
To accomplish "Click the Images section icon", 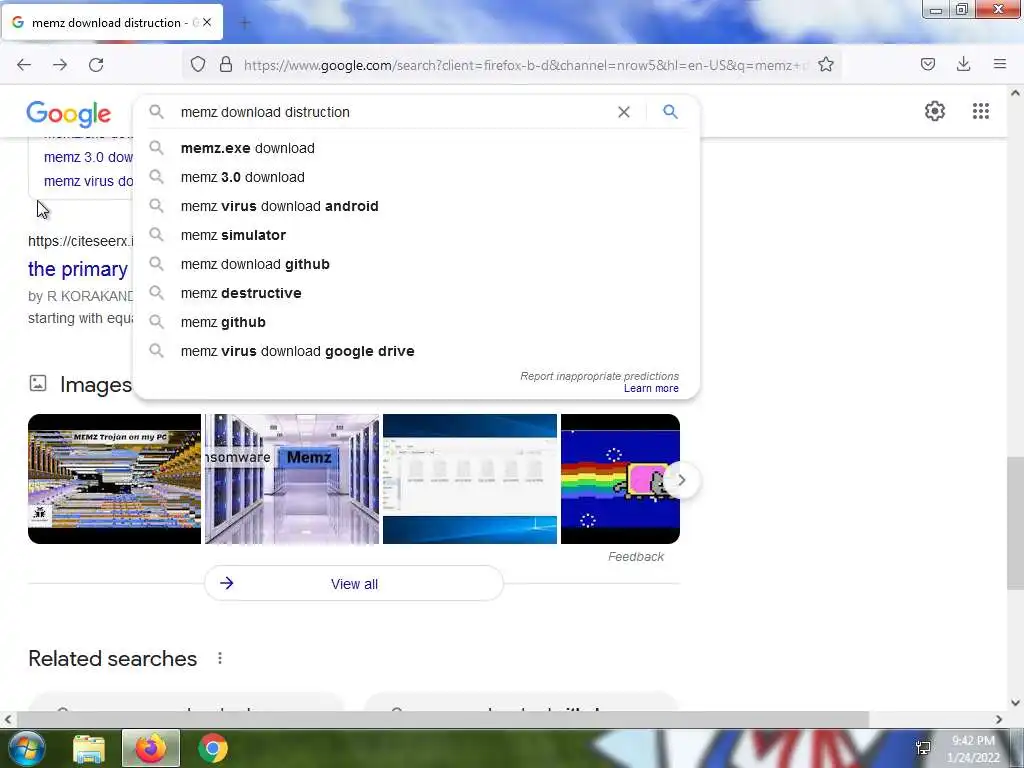I will coord(38,383).
